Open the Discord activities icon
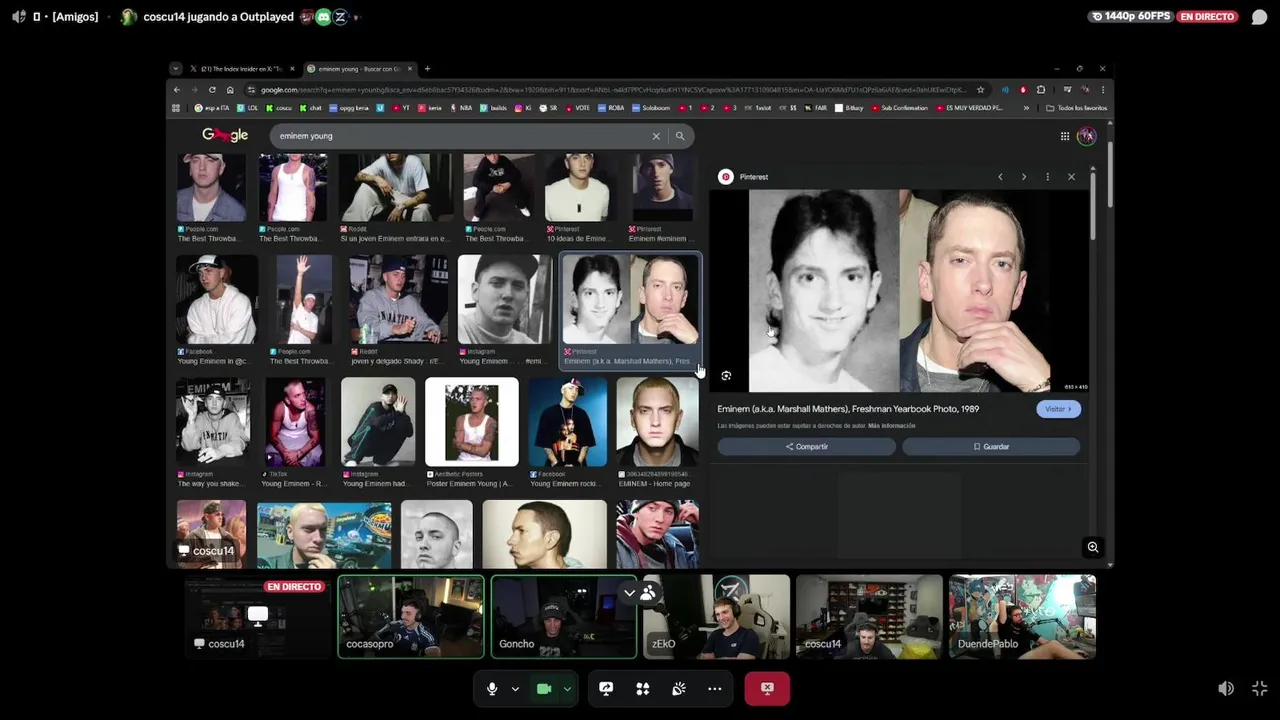This screenshot has height=720, width=1280. coord(643,688)
